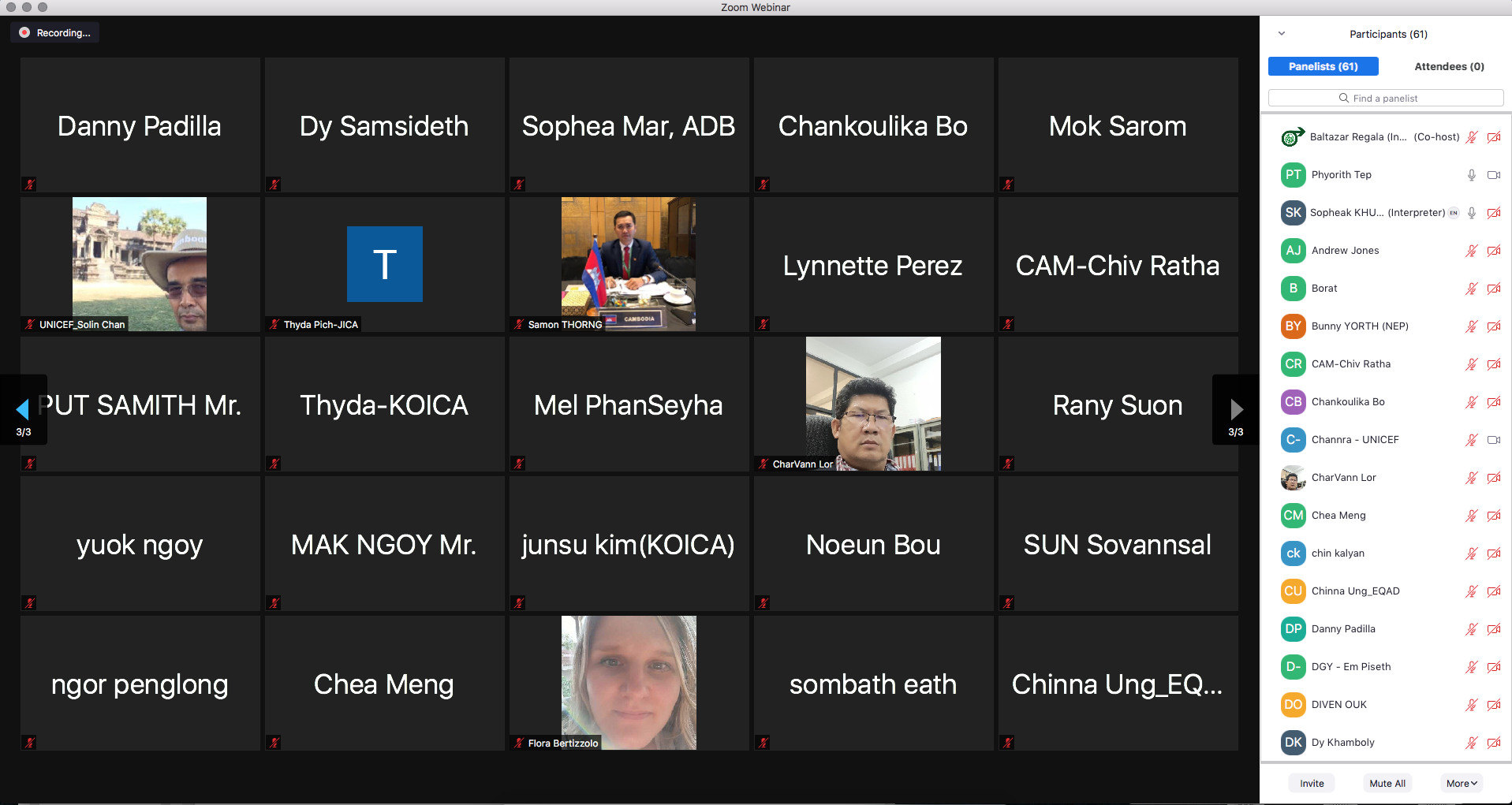
Task: Click the Recording indicator icon
Action: click(24, 33)
